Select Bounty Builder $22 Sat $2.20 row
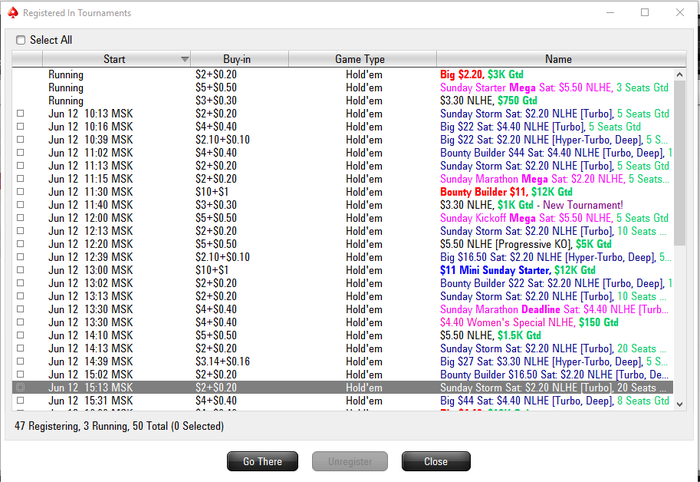 (x=342, y=283)
